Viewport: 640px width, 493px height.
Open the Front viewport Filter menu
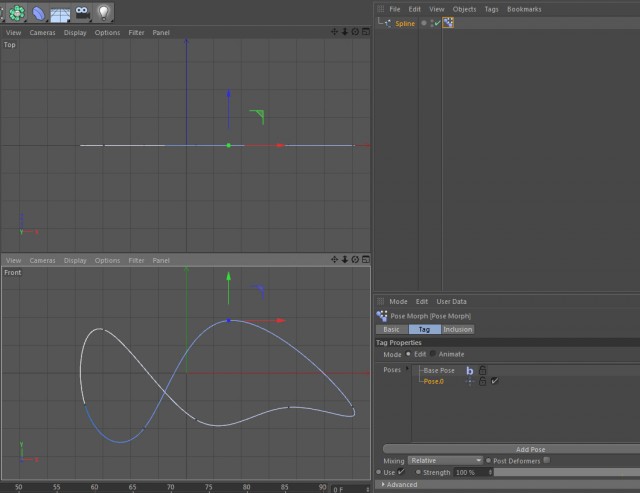136,260
